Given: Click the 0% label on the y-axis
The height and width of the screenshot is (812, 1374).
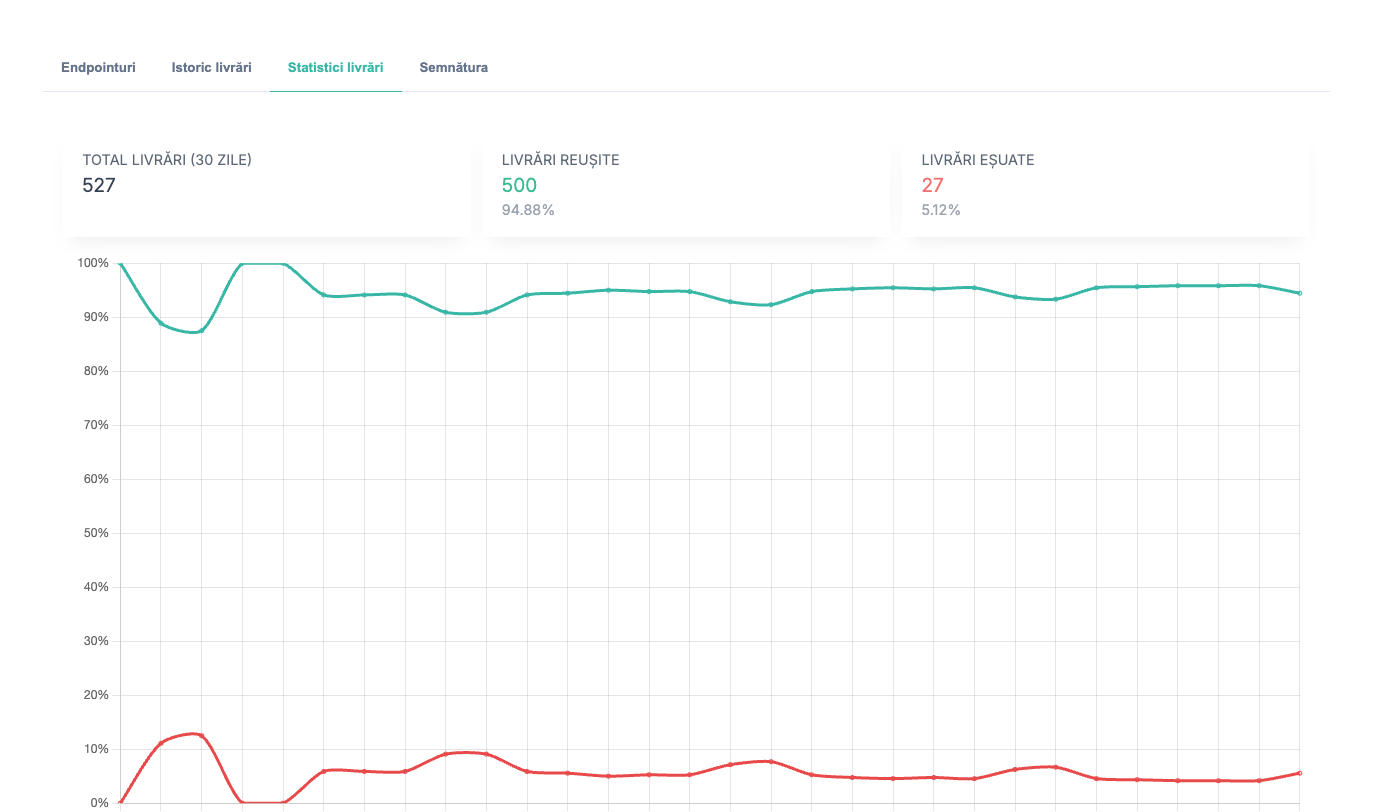Looking at the screenshot, I should point(99,802).
